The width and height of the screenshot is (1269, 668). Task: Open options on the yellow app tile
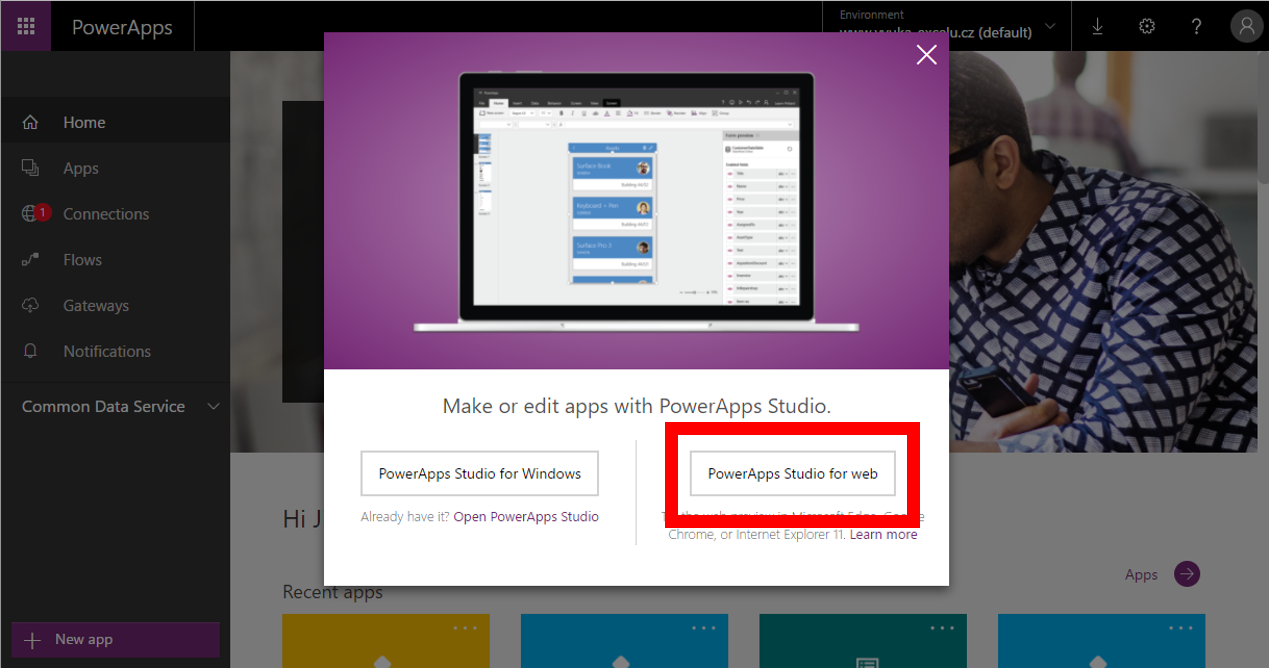point(465,628)
